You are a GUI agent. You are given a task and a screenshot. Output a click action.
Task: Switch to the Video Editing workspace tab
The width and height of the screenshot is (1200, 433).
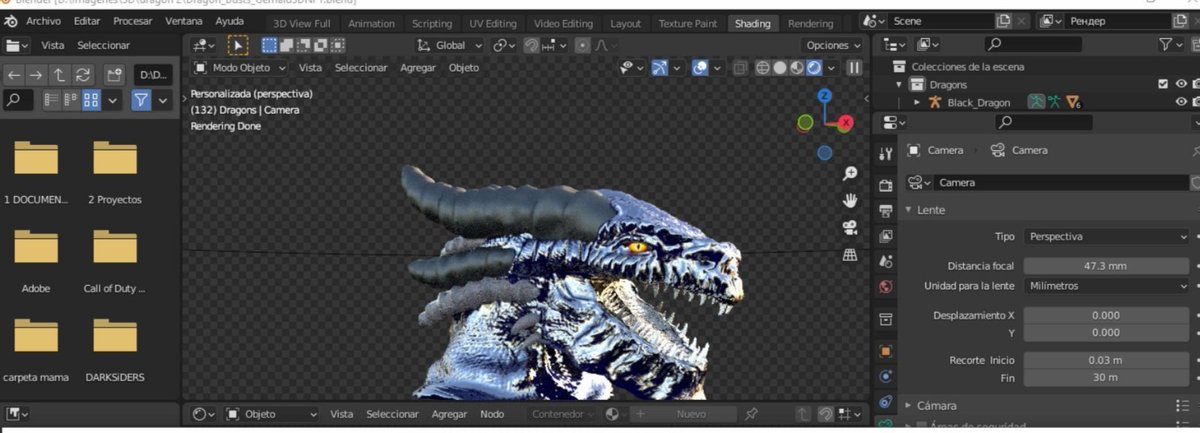[x=564, y=23]
